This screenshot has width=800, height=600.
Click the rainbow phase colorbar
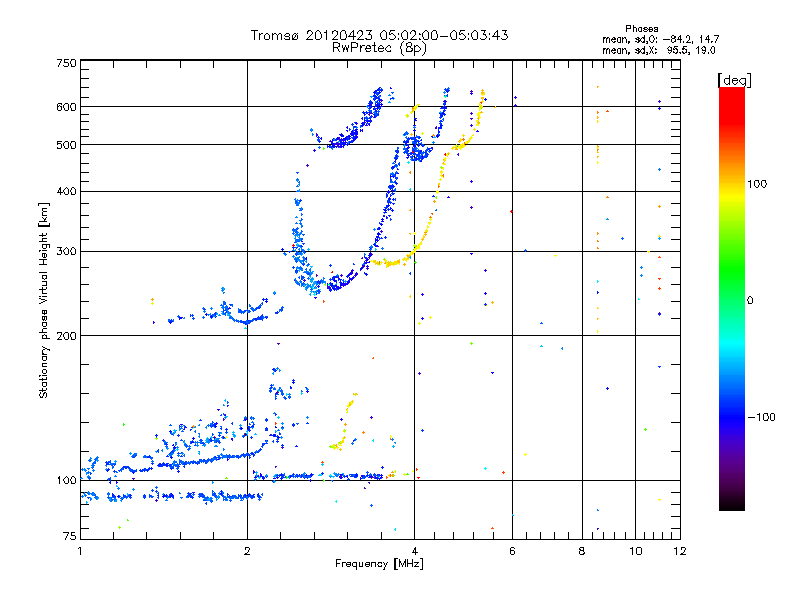(x=732, y=299)
